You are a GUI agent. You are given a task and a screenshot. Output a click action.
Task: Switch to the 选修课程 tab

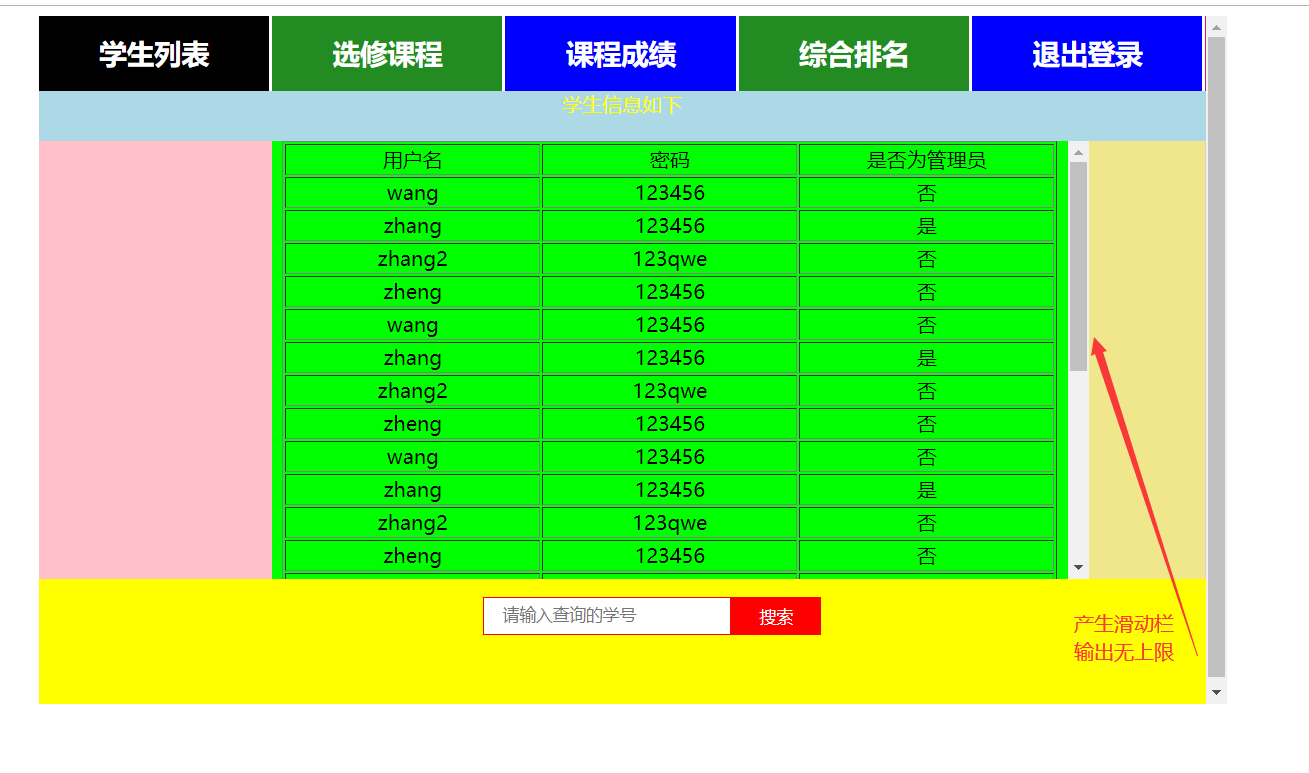pos(386,53)
